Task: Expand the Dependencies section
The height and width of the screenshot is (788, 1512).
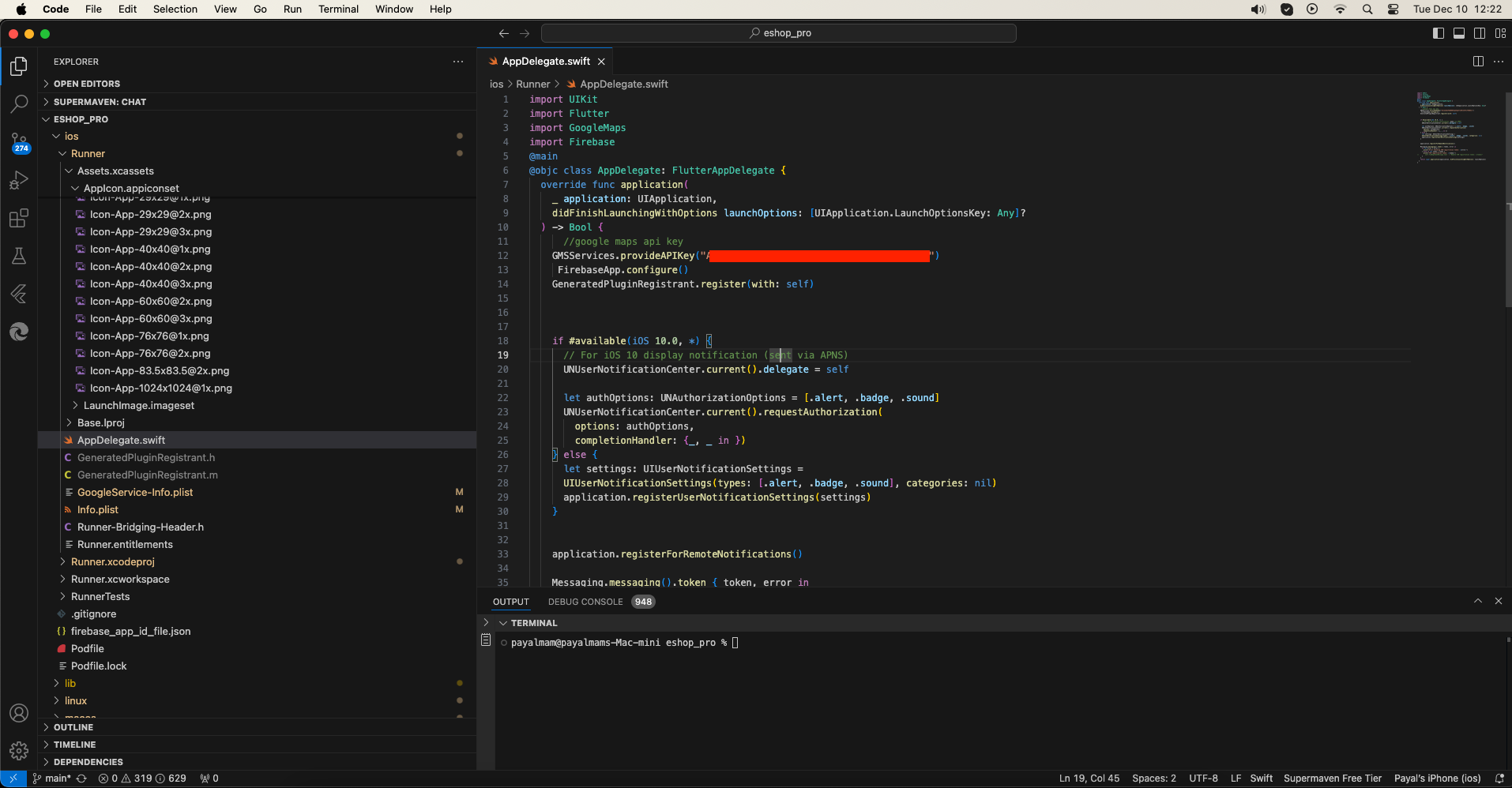Action: (x=258, y=762)
